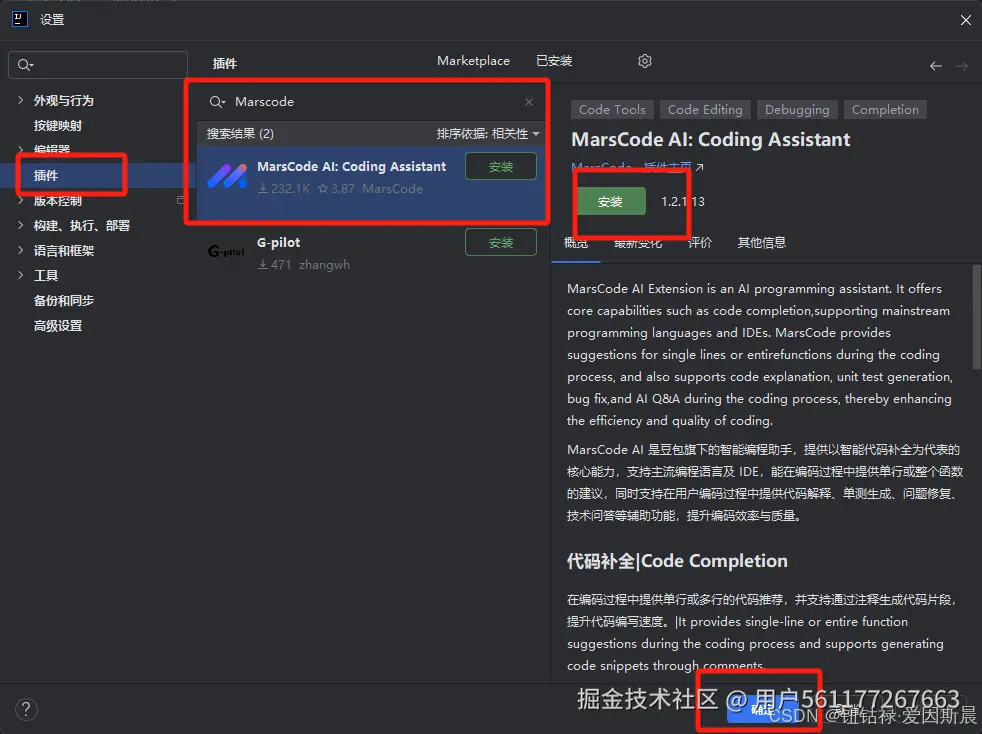982x734 pixels.
Task: Clear the Marscode plugin search text
Action: click(529, 101)
